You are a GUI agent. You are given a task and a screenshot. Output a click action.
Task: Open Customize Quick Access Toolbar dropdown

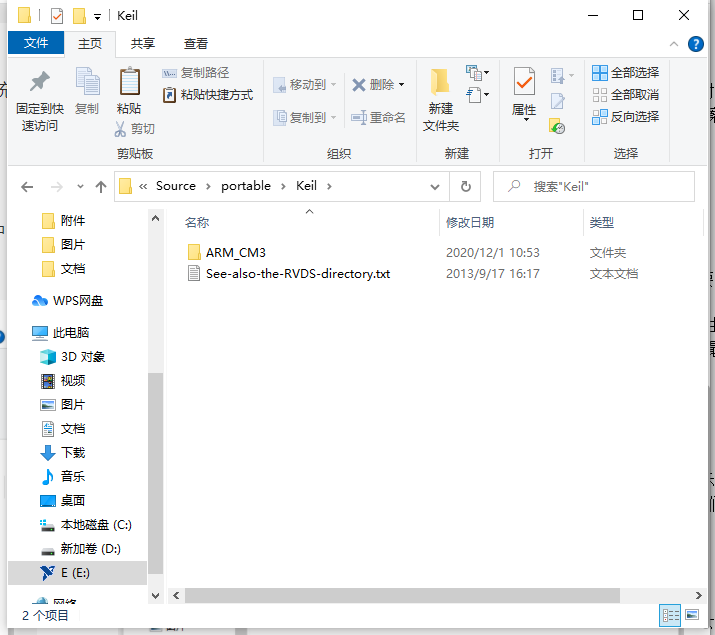(x=97, y=17)
